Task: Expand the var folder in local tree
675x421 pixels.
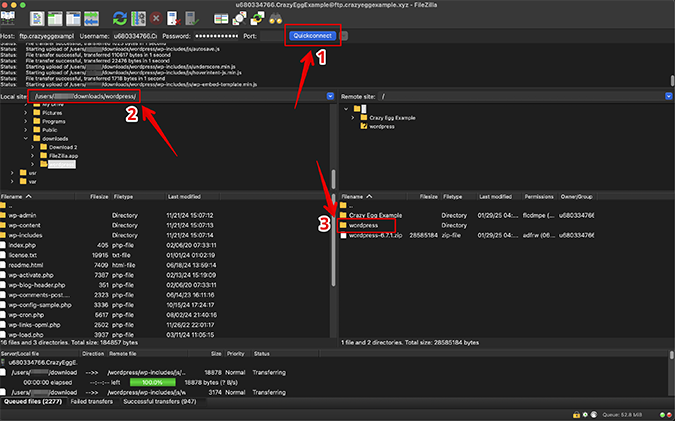Action: point(12,182)
